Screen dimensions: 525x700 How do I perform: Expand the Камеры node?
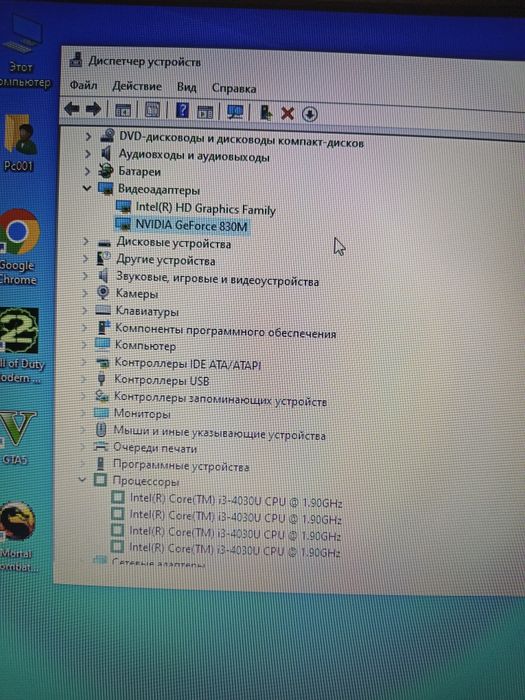click(84, 293)
